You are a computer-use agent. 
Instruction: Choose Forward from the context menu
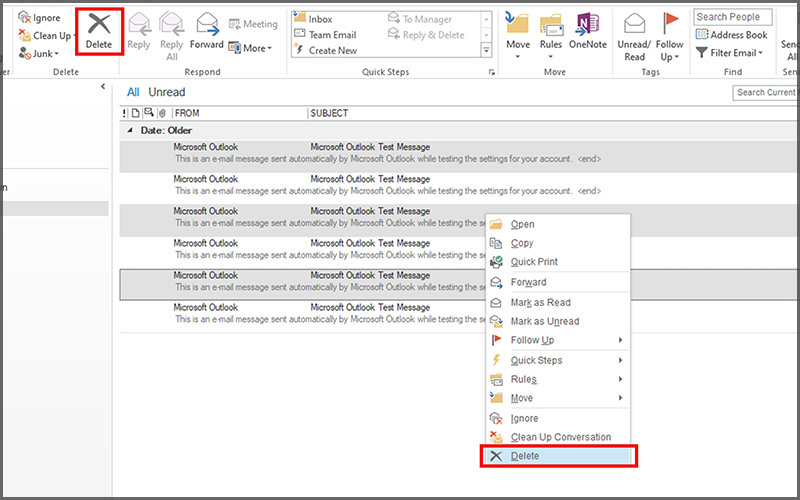pyautogui.click(x=558, y=282)
